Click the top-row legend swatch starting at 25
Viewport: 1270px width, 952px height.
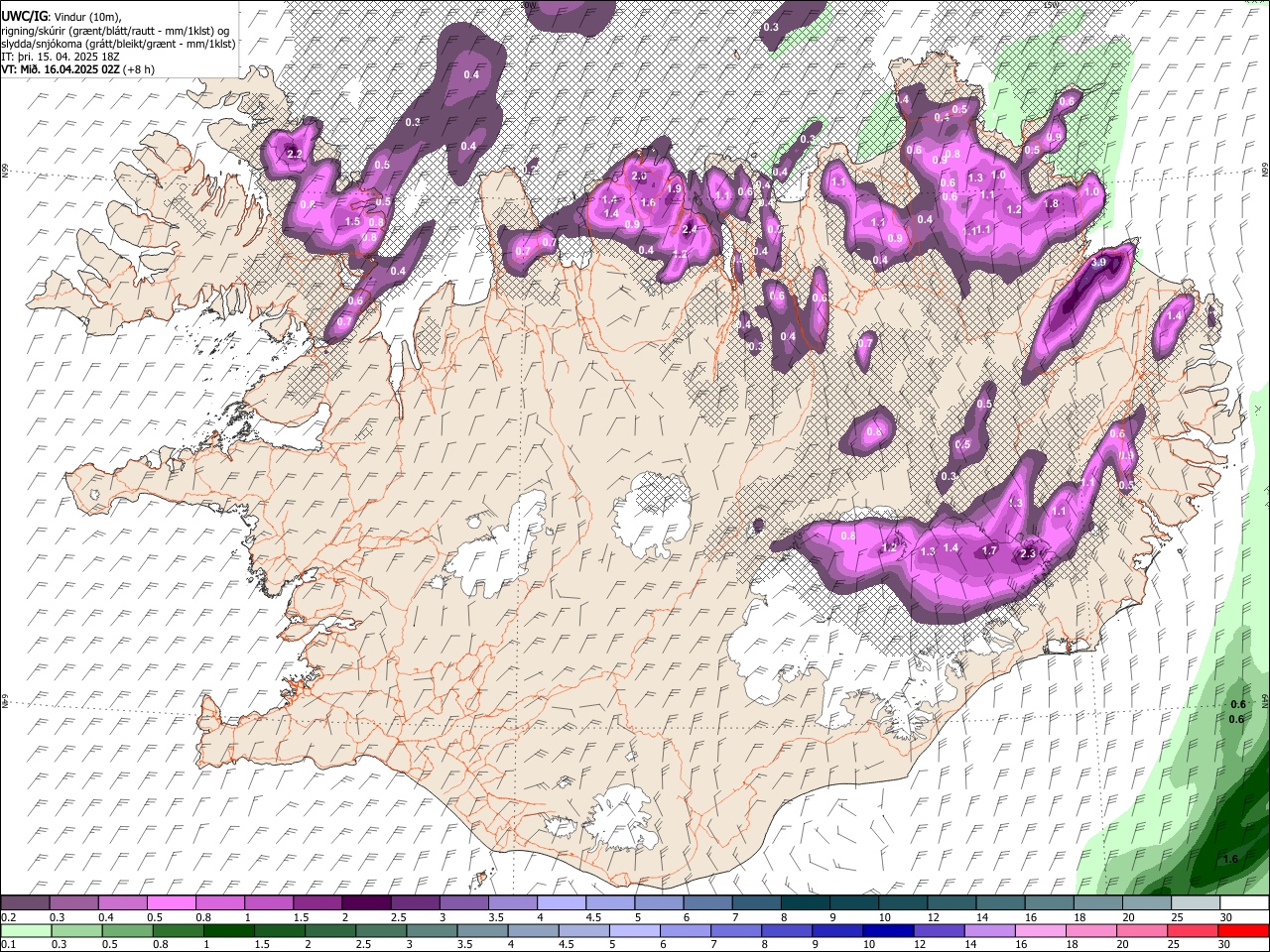pos(1195,903)
